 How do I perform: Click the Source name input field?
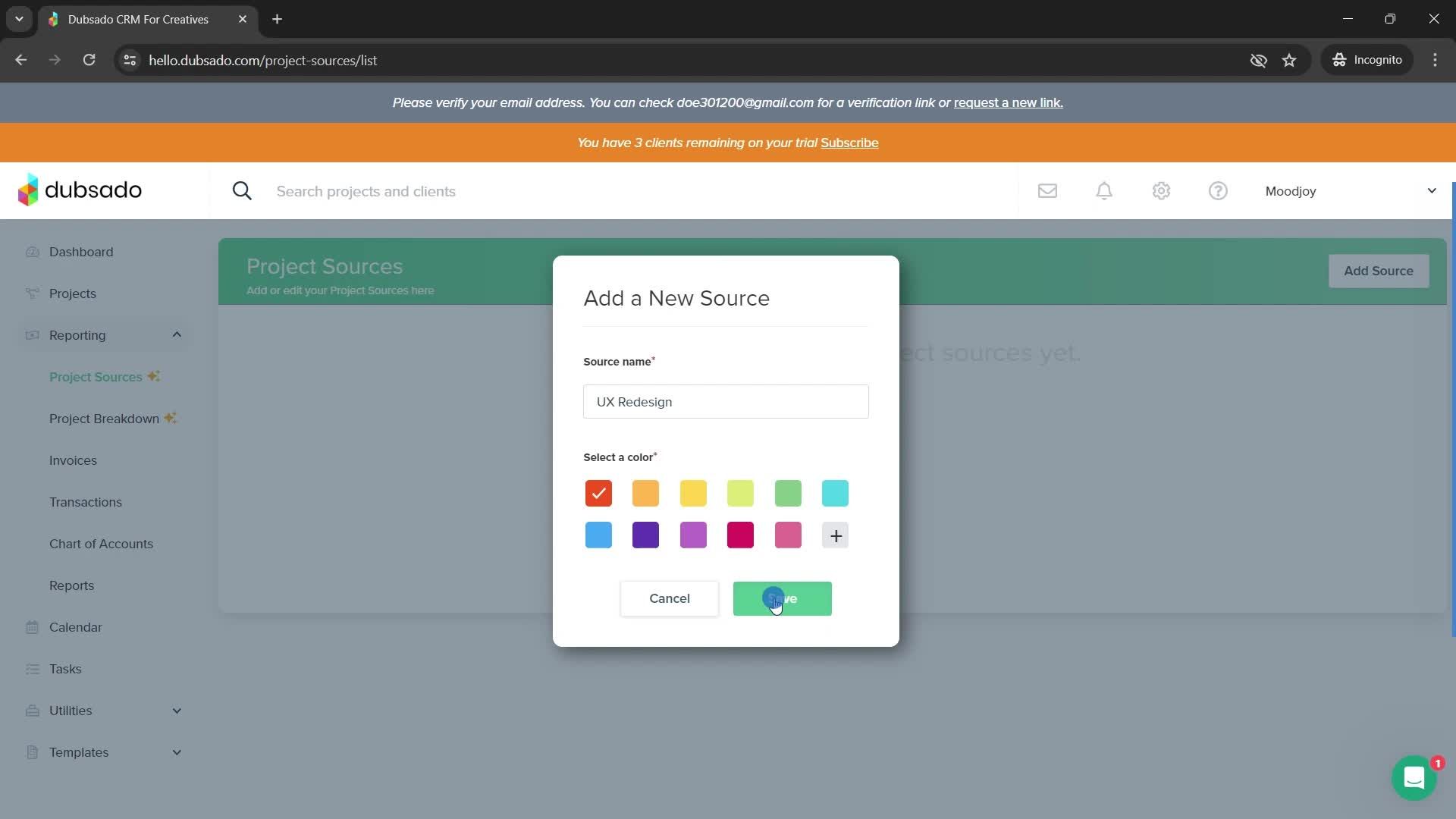[x=726, y=402]
